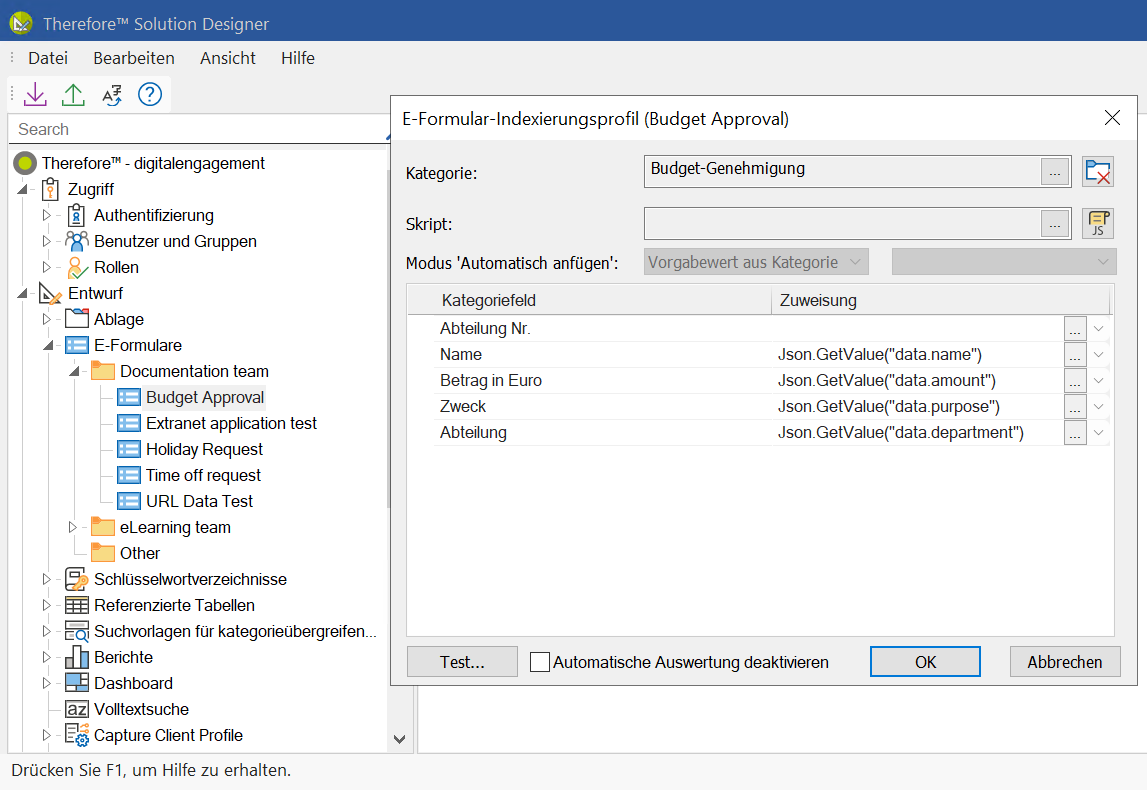1147x790 pixels.
Task: Collapse the Zugriff tree node
Action: (22, 189)
